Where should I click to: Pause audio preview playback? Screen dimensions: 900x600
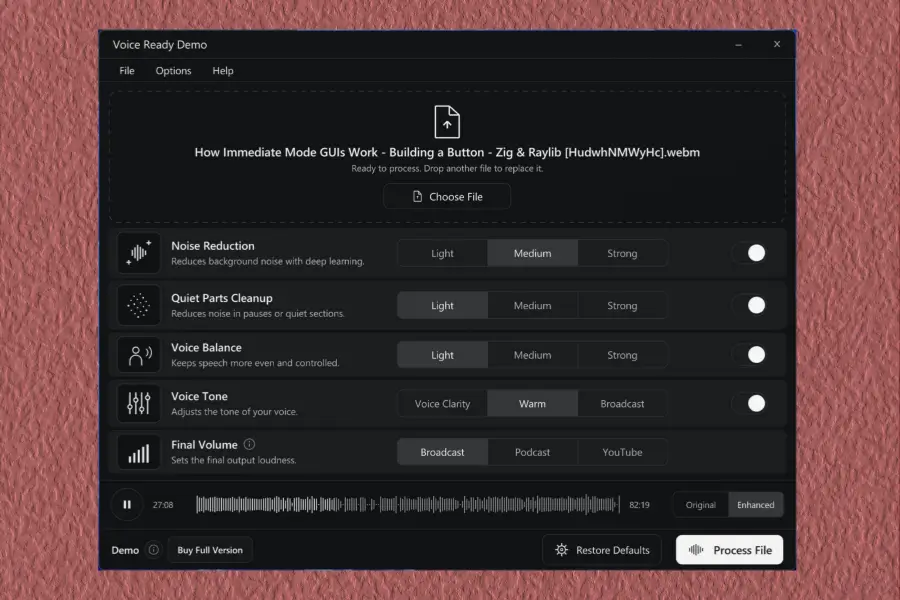click(x=127, y=504)
